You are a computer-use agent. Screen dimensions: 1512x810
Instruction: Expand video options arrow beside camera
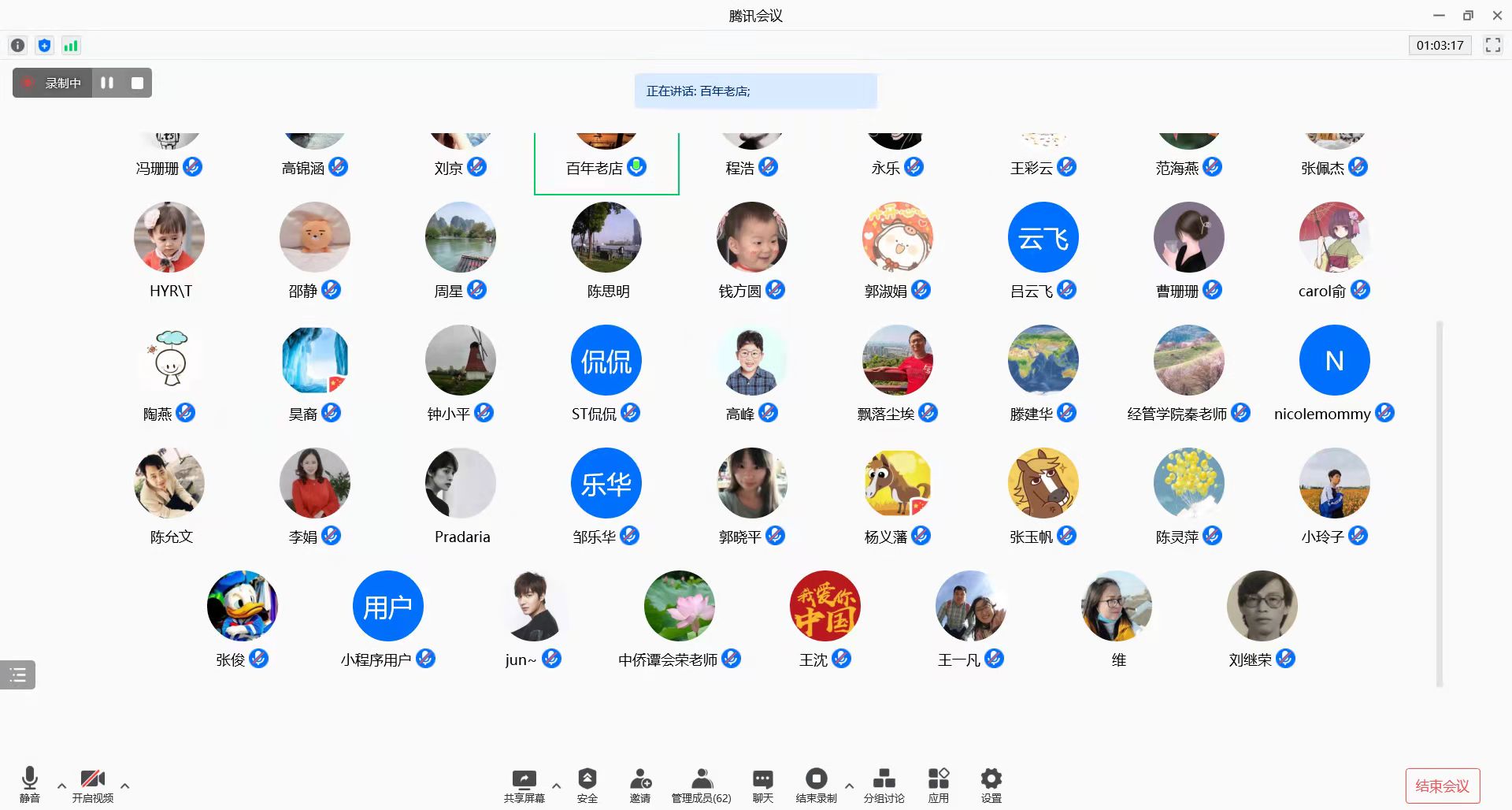124,786
